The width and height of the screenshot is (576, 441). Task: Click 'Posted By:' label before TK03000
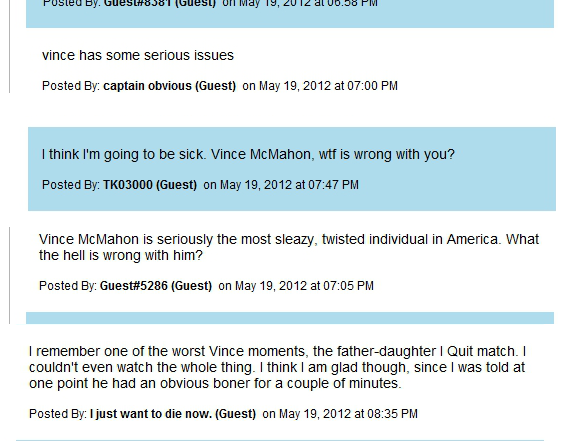tap(71, 184)
